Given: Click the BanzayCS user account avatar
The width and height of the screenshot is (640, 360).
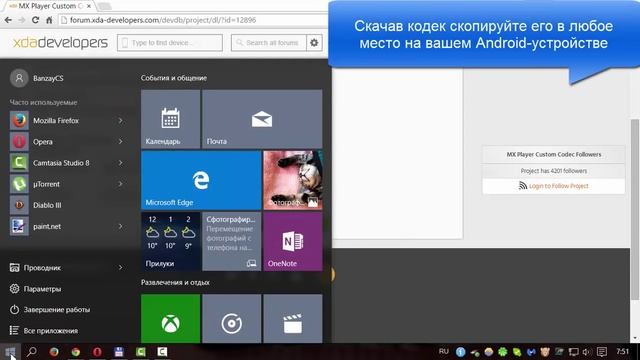Looking at the screenshot, I should point(19,78).
